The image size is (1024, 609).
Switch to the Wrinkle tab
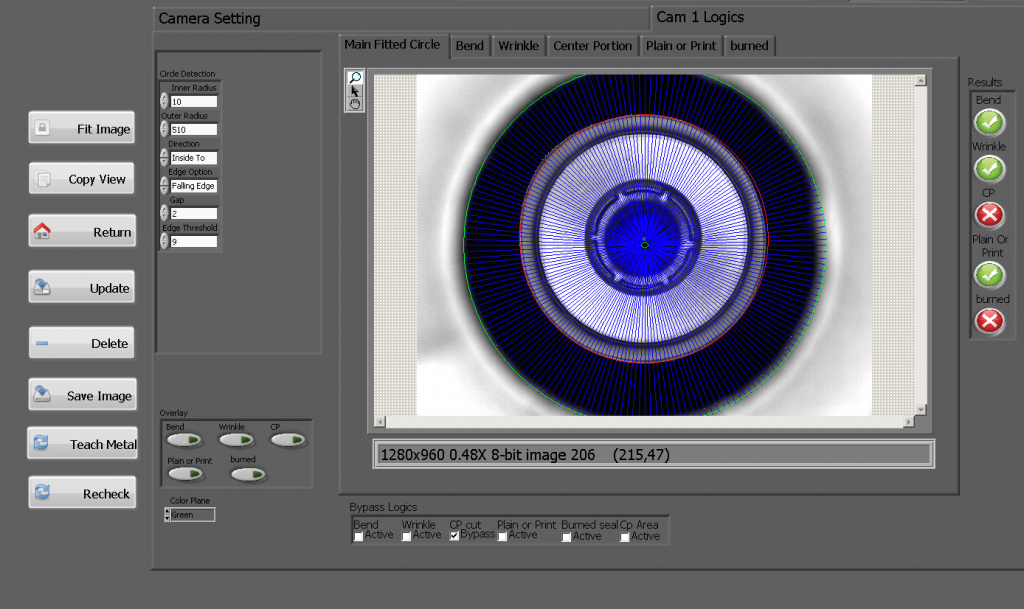coord(518,46)
